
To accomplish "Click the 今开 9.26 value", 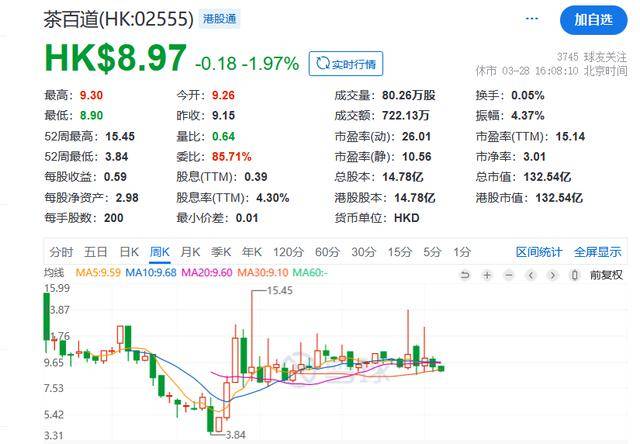I will coord(223,95).
